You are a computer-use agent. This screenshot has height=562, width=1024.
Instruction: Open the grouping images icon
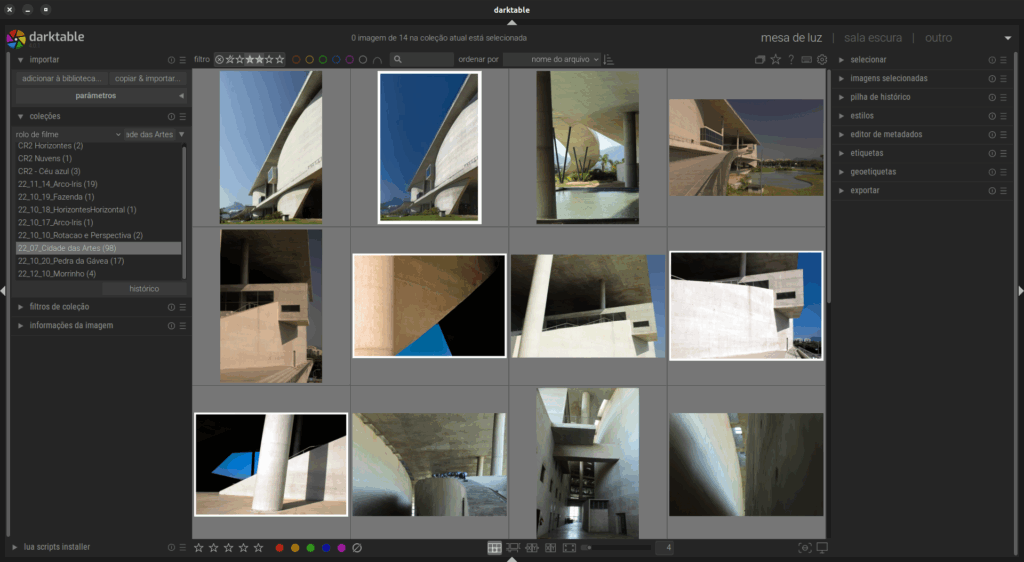760,60
